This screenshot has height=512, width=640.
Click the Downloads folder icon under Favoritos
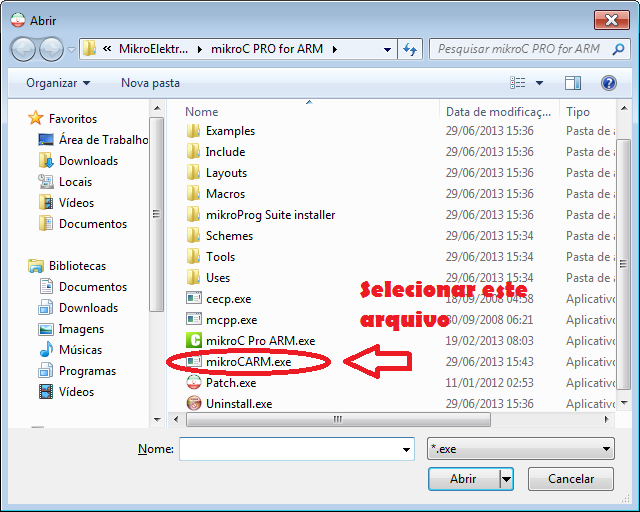pyautogui.click(x=46, y=160)
